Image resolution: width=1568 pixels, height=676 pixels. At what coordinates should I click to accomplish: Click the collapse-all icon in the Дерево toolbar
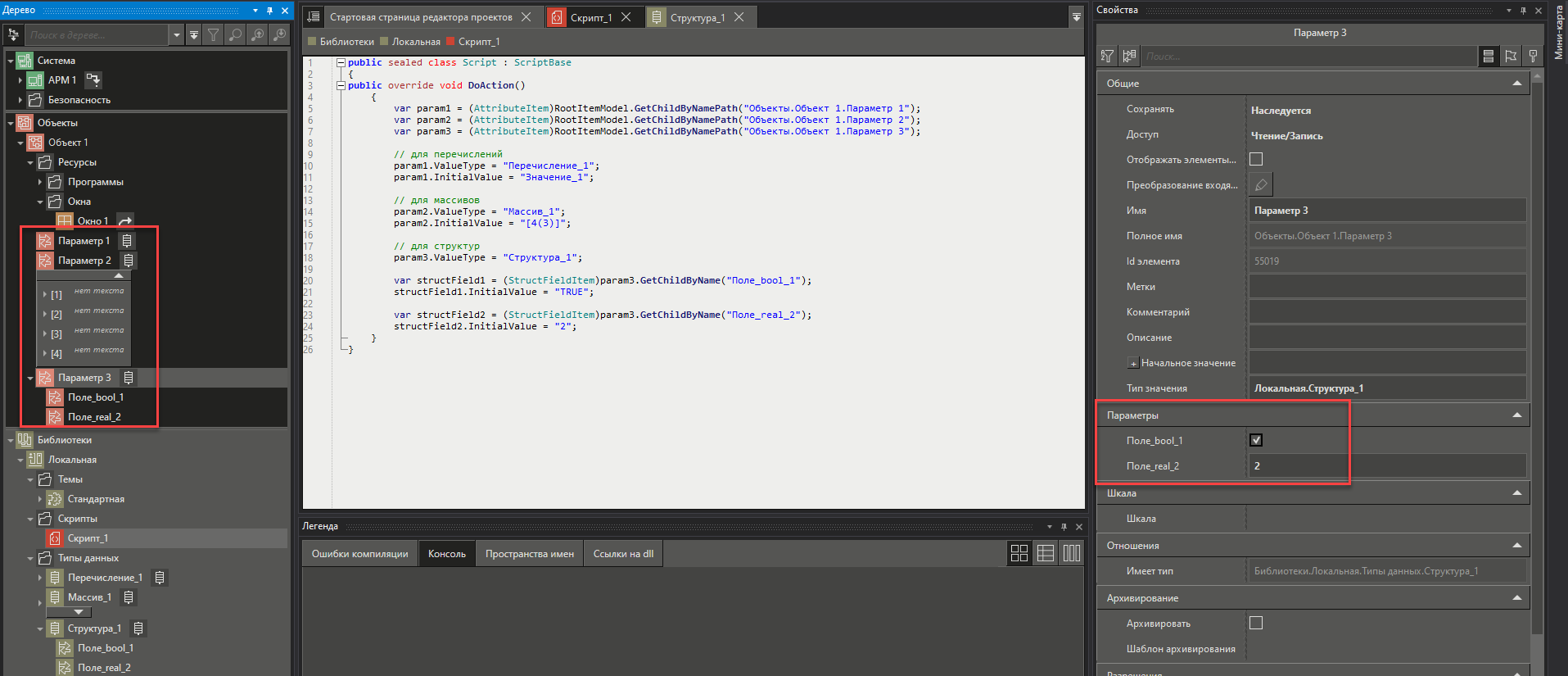pyautogui.click(x=194, y=34)
